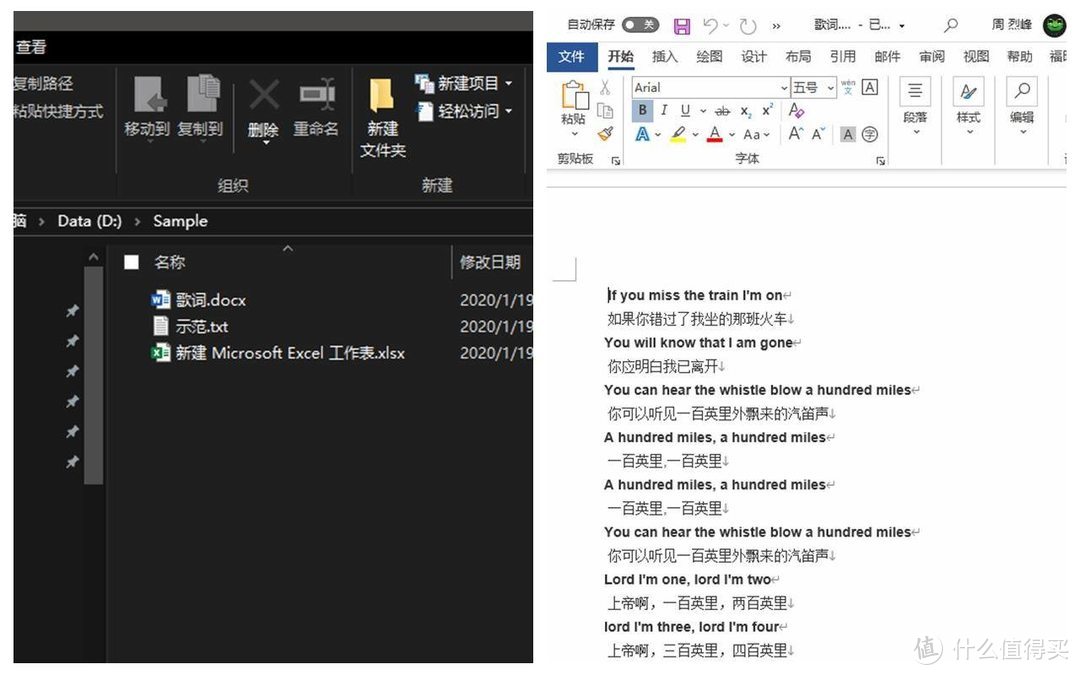Screen dimensions: 1080x675
Task: Switch to the 审阅 ribbon tab
Action: click(931, 56)
